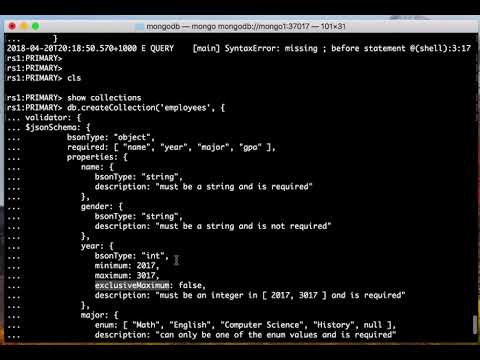Image resolution: width=480 pixels, height=360 pixels.
Task: Click the 'properties: {' line
Action: point(97,157)
